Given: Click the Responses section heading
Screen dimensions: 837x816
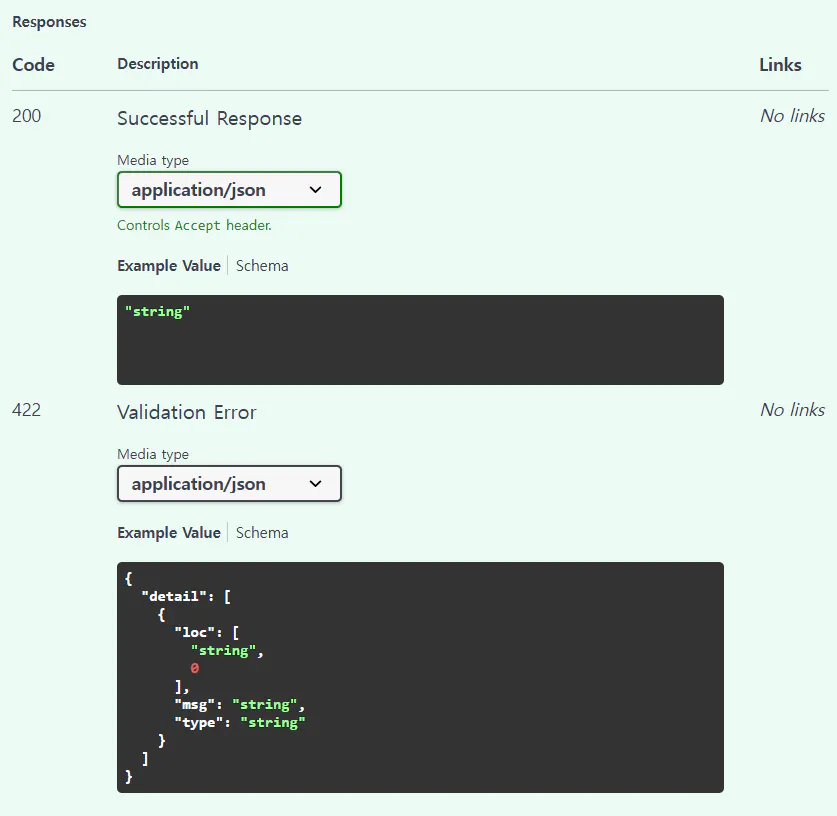Looking at the screenshot, I should click(49, 22).
